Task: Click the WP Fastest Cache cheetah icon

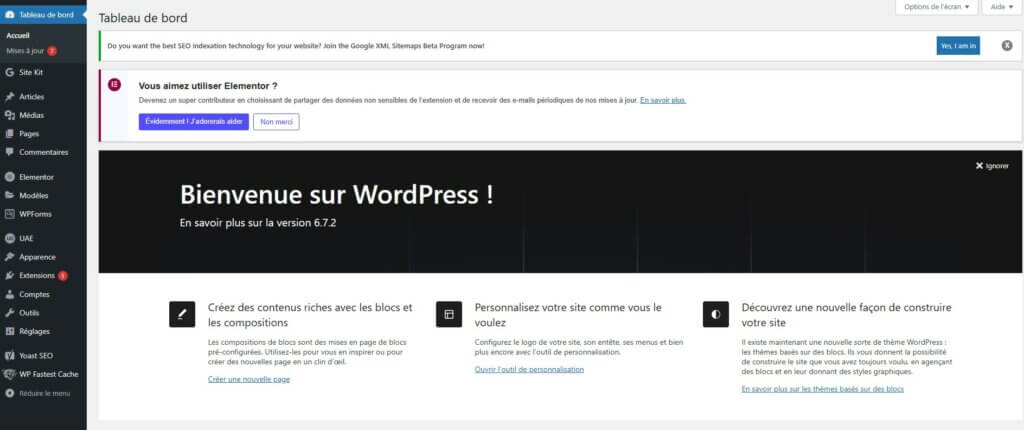Action: click(x=9, y=374)
